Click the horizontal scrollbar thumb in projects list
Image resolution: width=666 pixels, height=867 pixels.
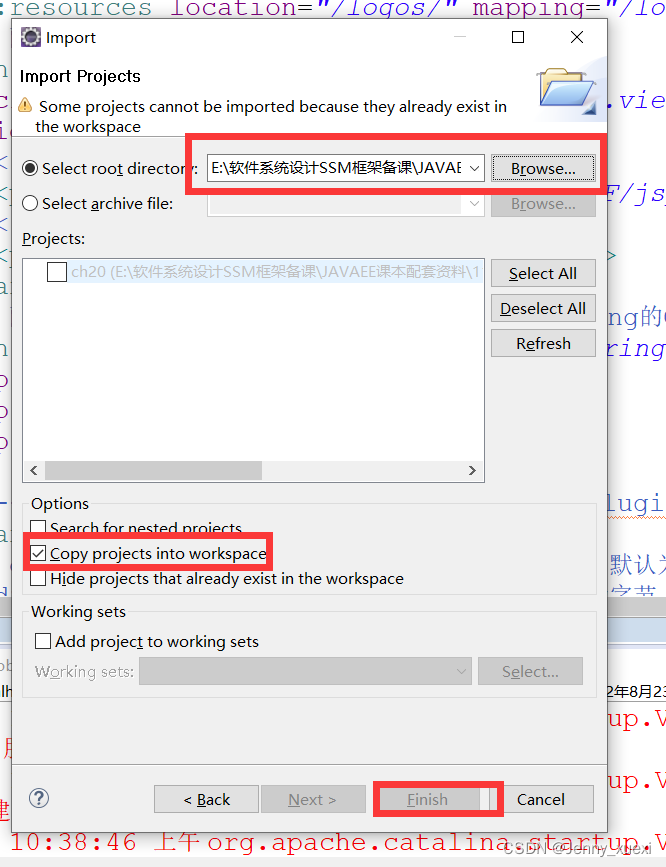pyautogui.click(x=153, y=470)
